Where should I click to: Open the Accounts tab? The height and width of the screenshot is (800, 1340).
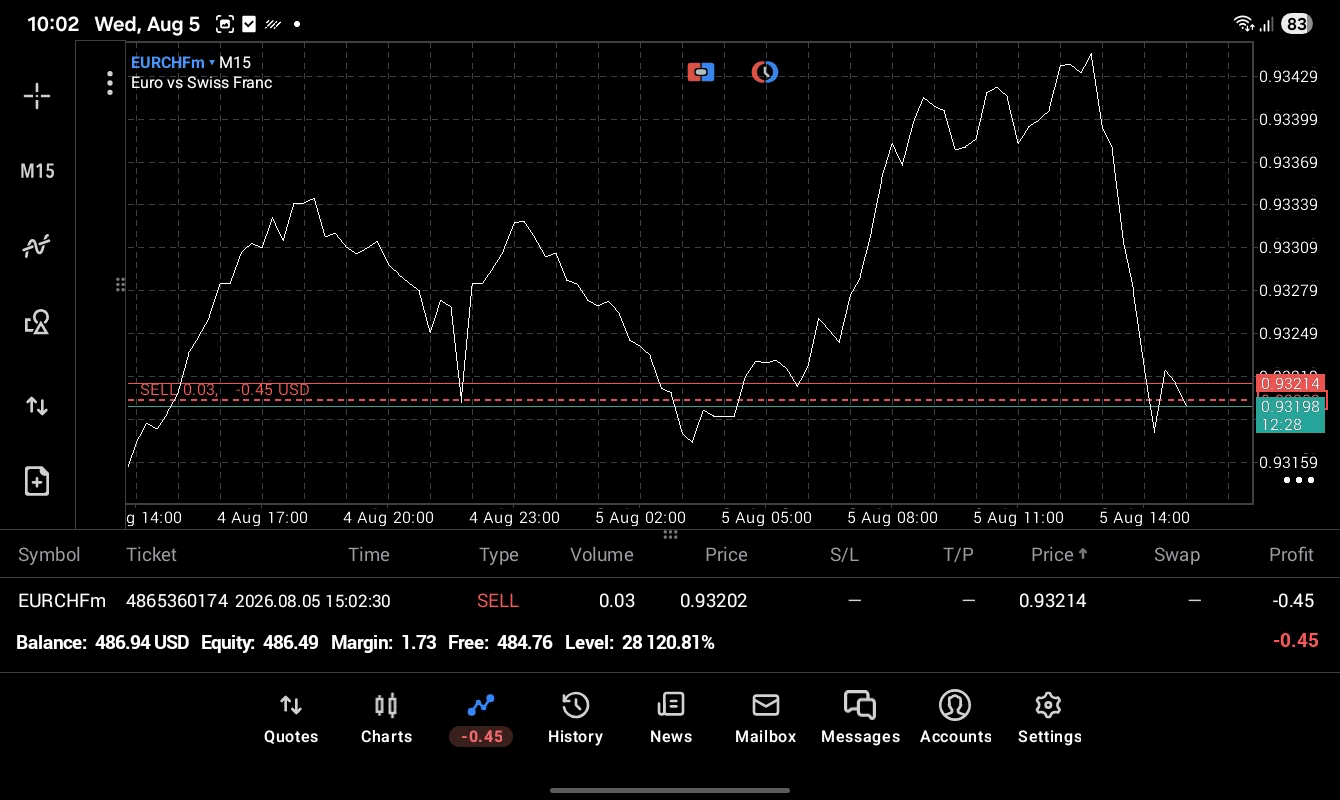coord(956,719)
